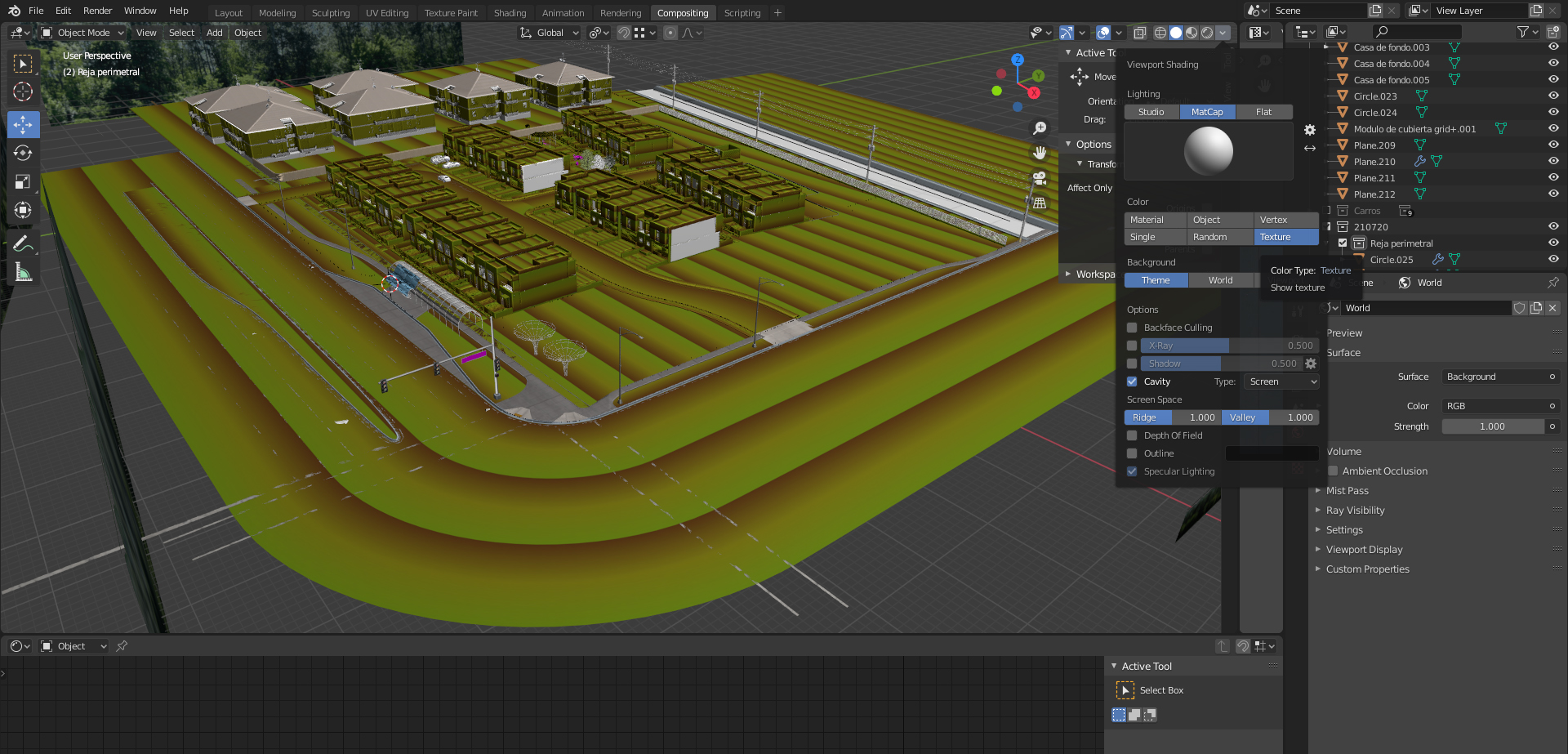Hide Plane.209 with its eye icon

[x=1553, y=145]
